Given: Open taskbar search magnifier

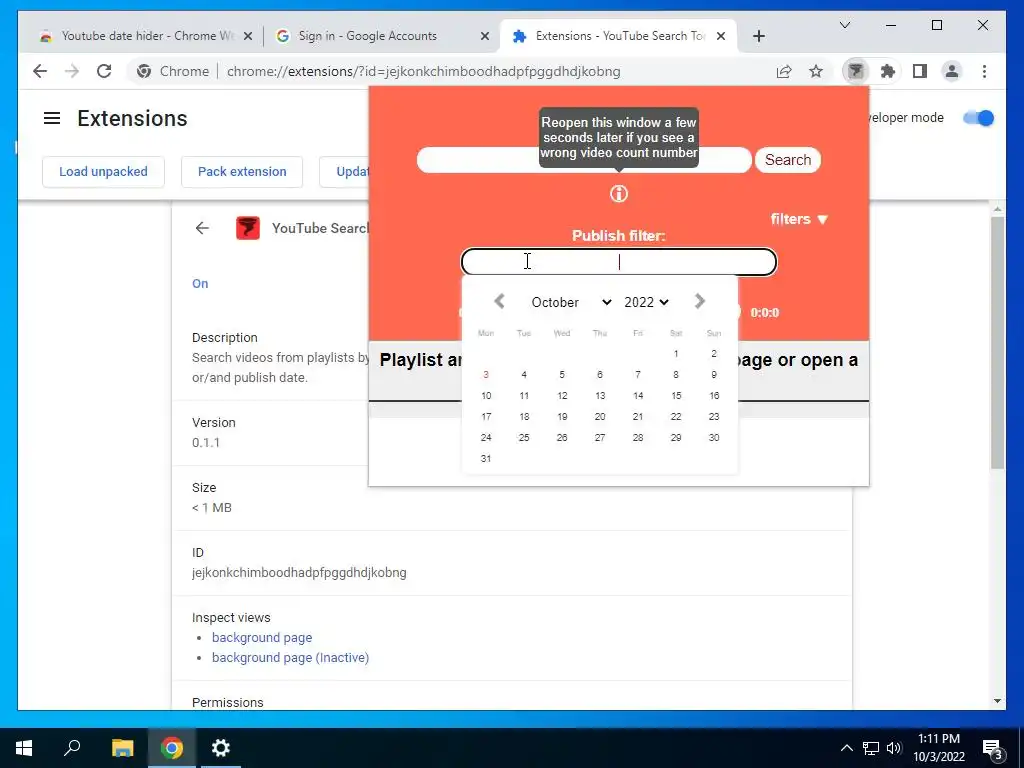Looking at the screenshot, I should pyautogui.click(x=72, y=748).
